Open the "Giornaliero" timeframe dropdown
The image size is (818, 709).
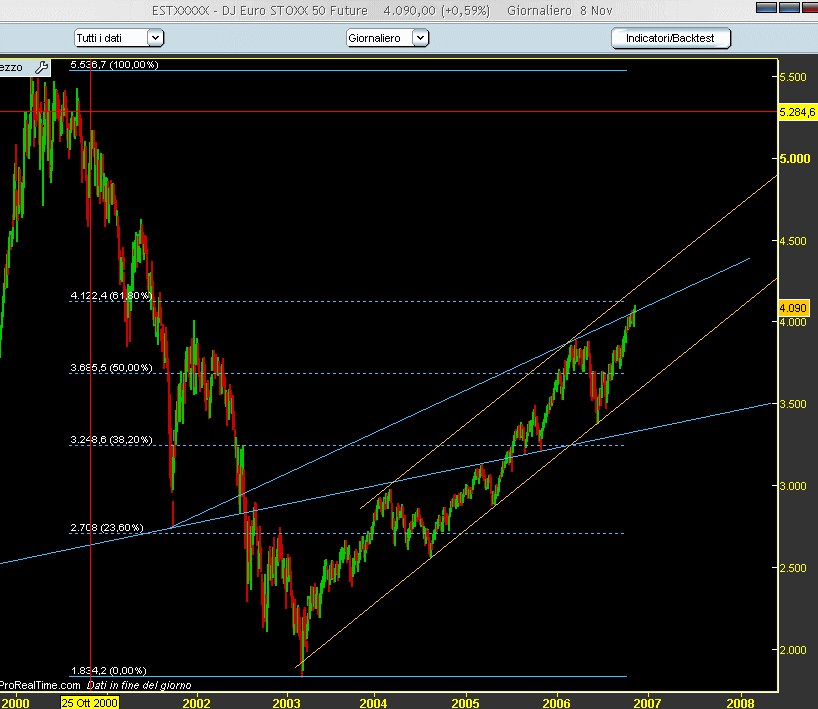pyautogui.click(x=387, y=38)
